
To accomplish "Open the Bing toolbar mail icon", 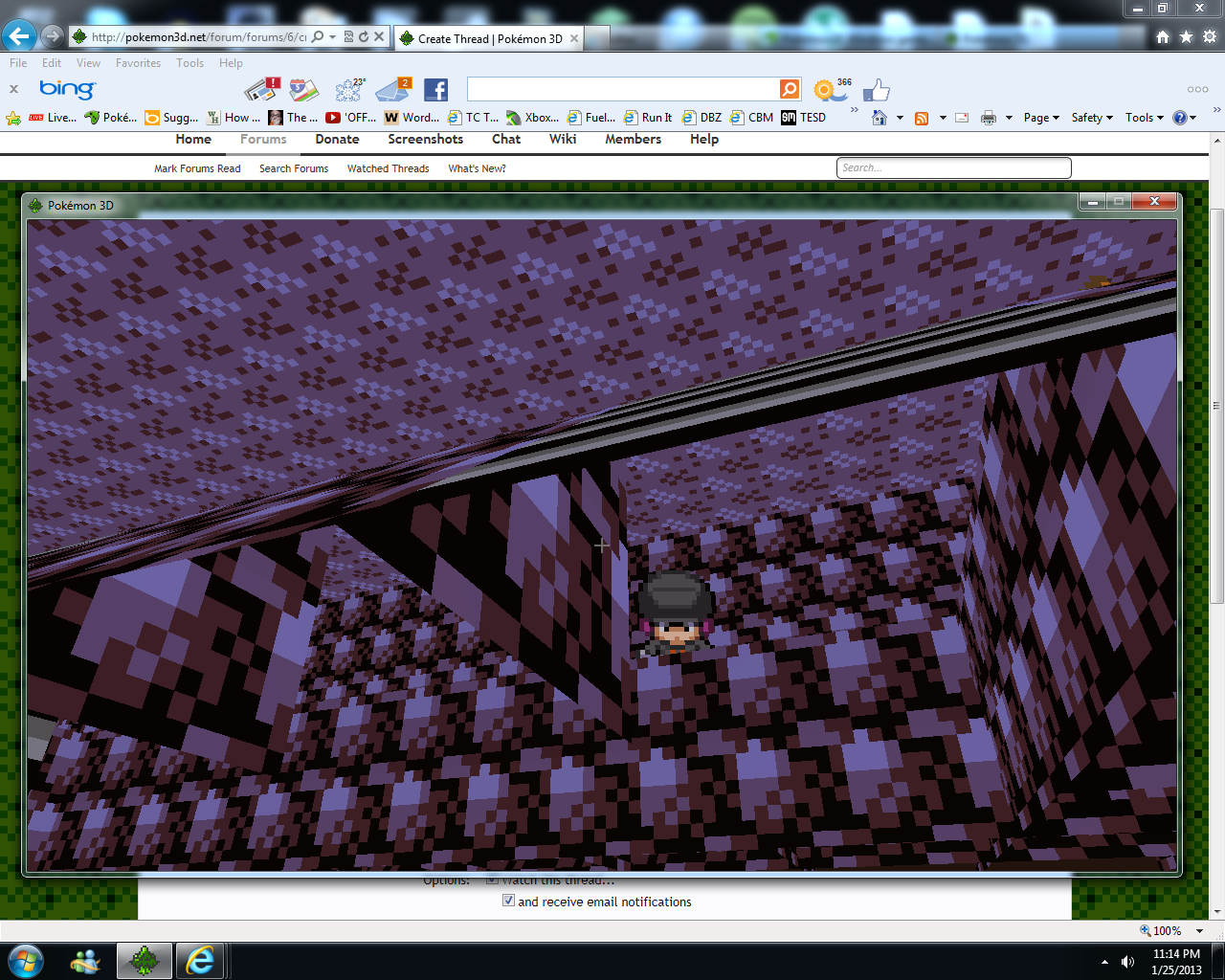I will point(393,89).
